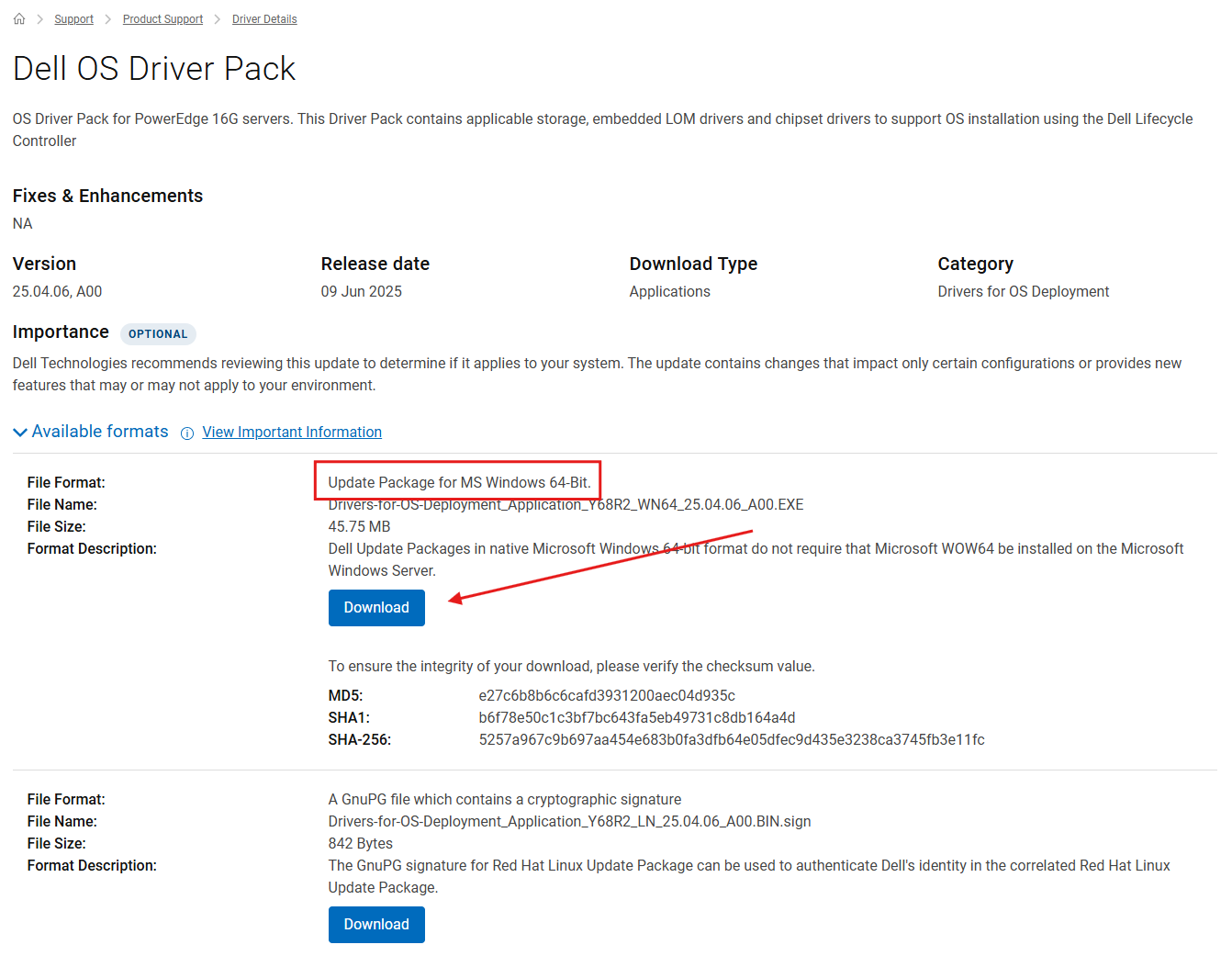Image resolution: width=1232 pixels, height=956 pixels.
Task: Download the GnuPG signature file
Action: [376, 925]
